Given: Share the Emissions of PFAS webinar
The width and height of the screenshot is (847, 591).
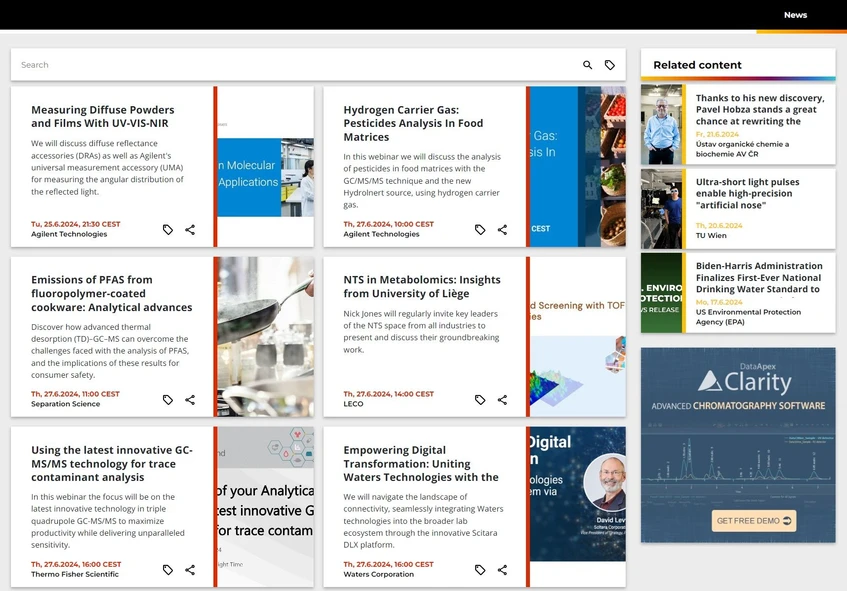Looking at the screenshot, I should 190,400.
